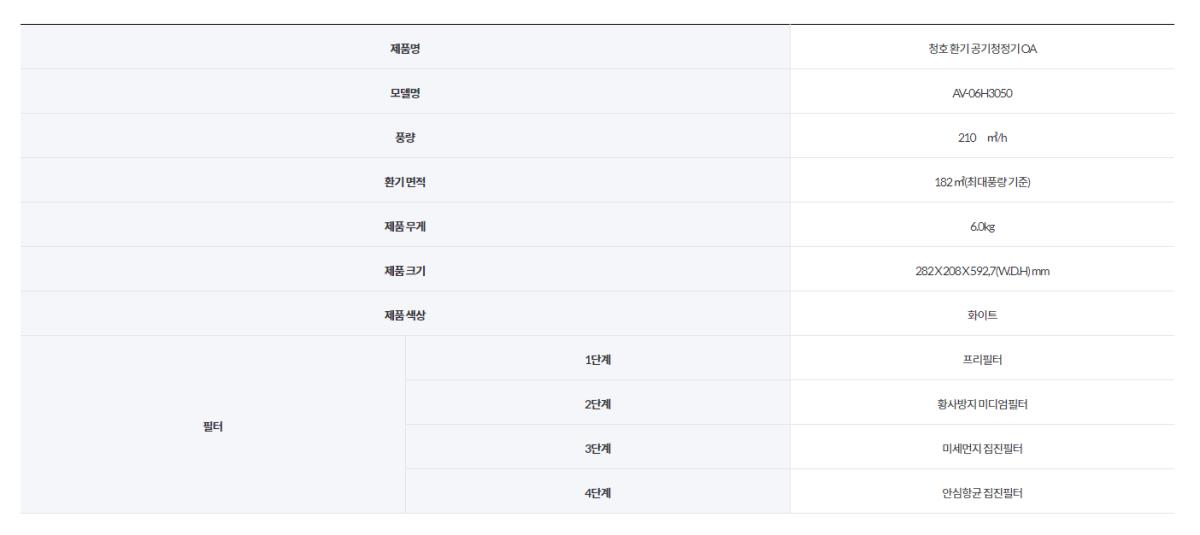
Task: Click the 제품크기 row header
Action: tap(404, 269)
